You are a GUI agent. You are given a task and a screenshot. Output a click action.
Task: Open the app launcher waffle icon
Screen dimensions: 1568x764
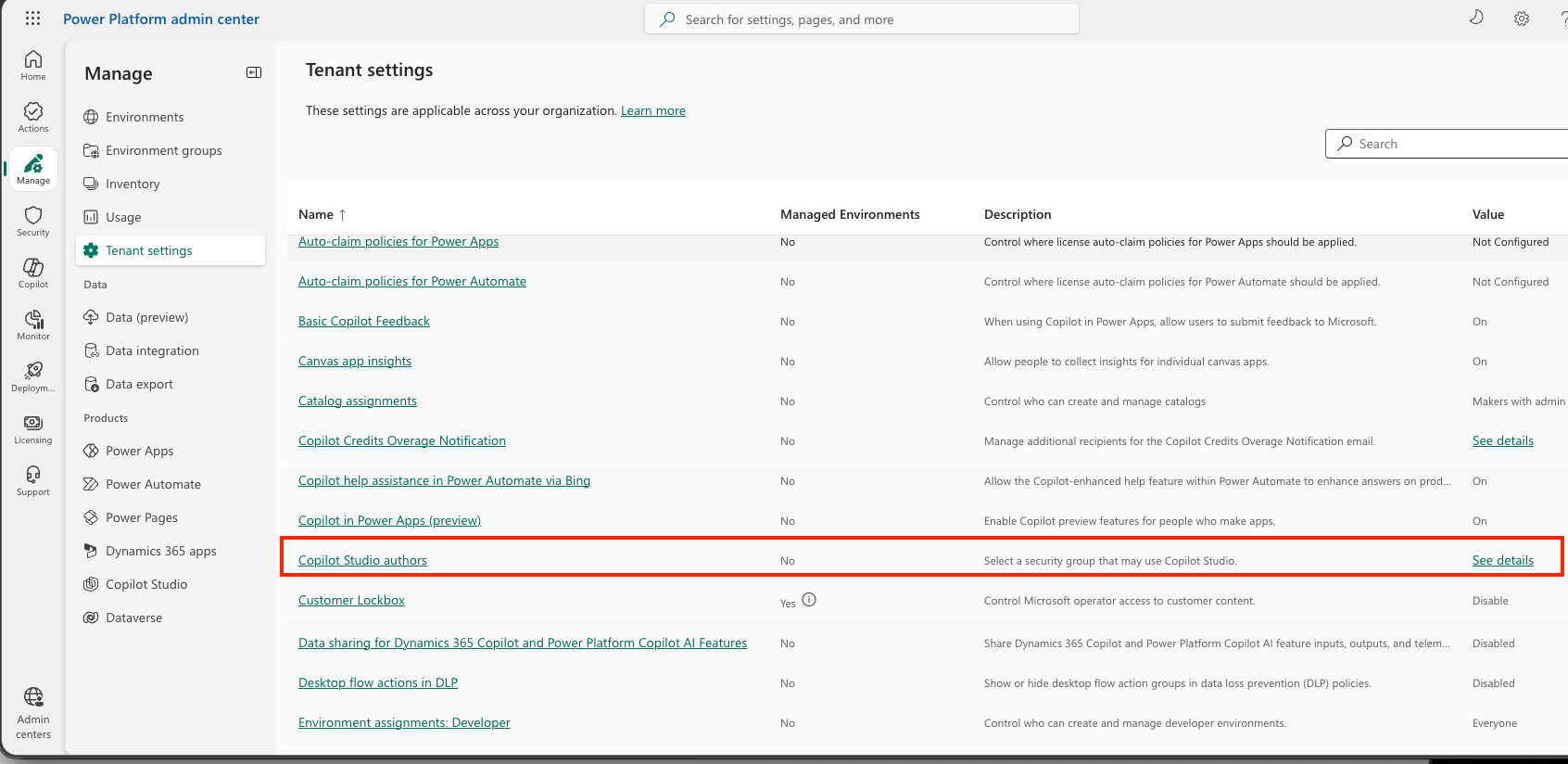(32, 19)
